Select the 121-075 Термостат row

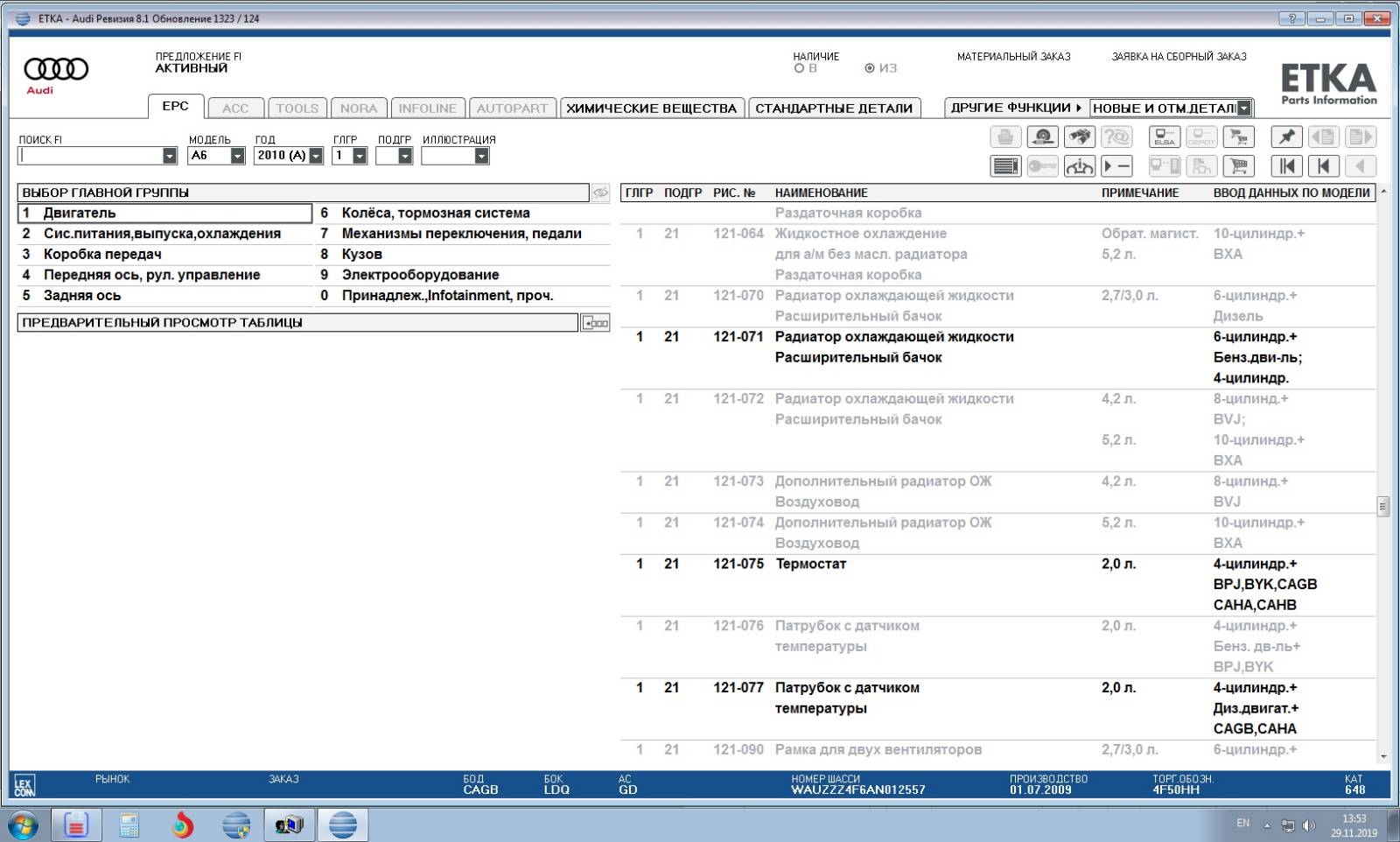(x=998, y=585)
